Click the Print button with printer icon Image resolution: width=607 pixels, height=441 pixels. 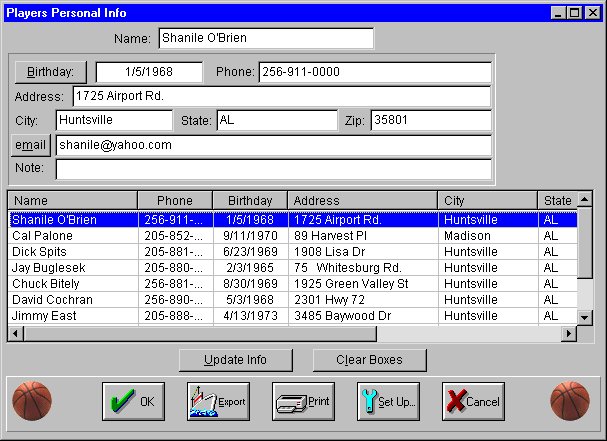click(303, 401)
